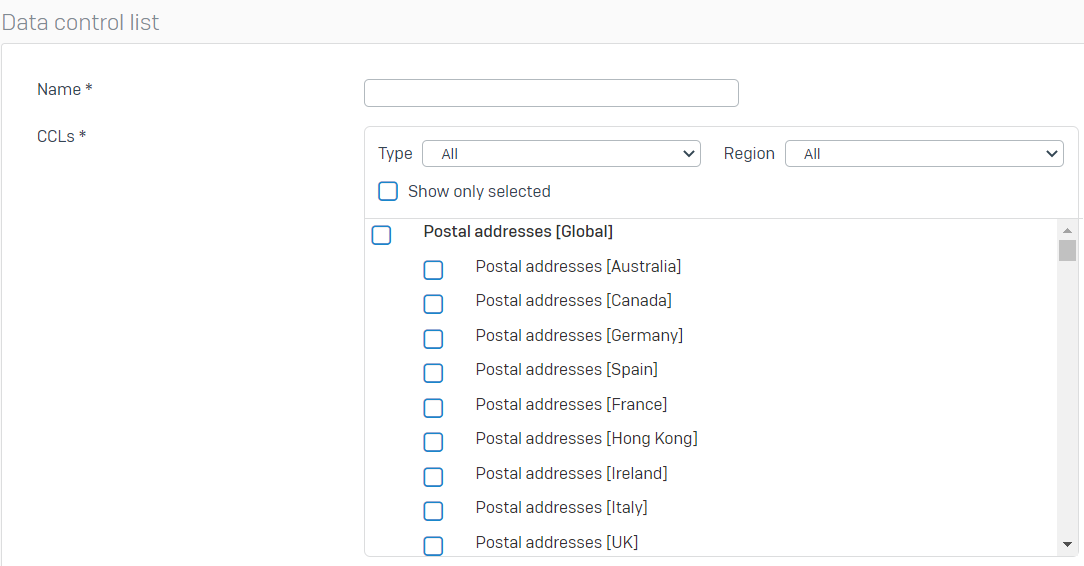Click the scrollbar up arrow
Image resolution: width=1084 pixels, height=566 pixels.
(1067, 230)
